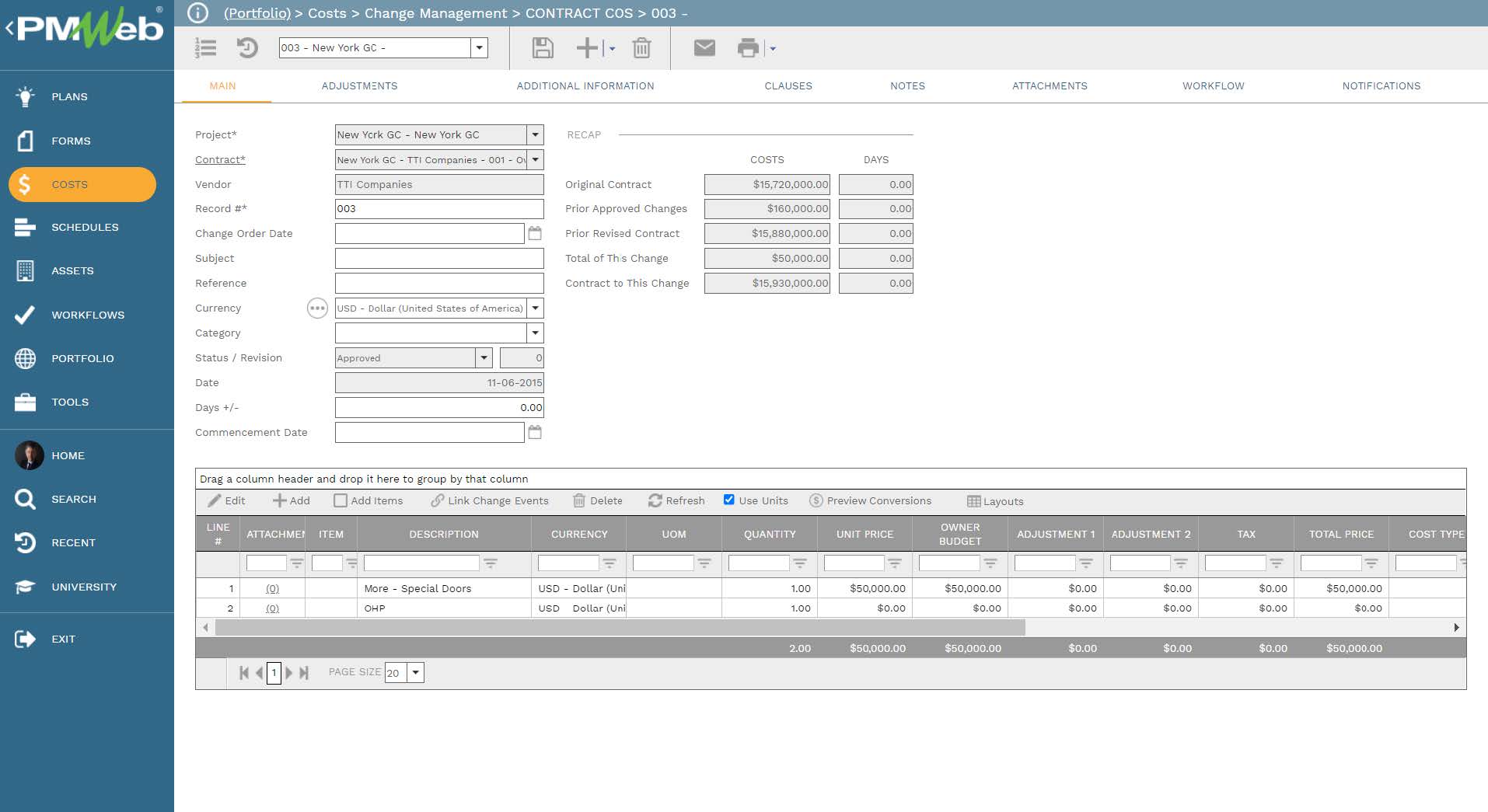
Task: Click Edit in the grid toolbar
Action: tap(227, 500)
